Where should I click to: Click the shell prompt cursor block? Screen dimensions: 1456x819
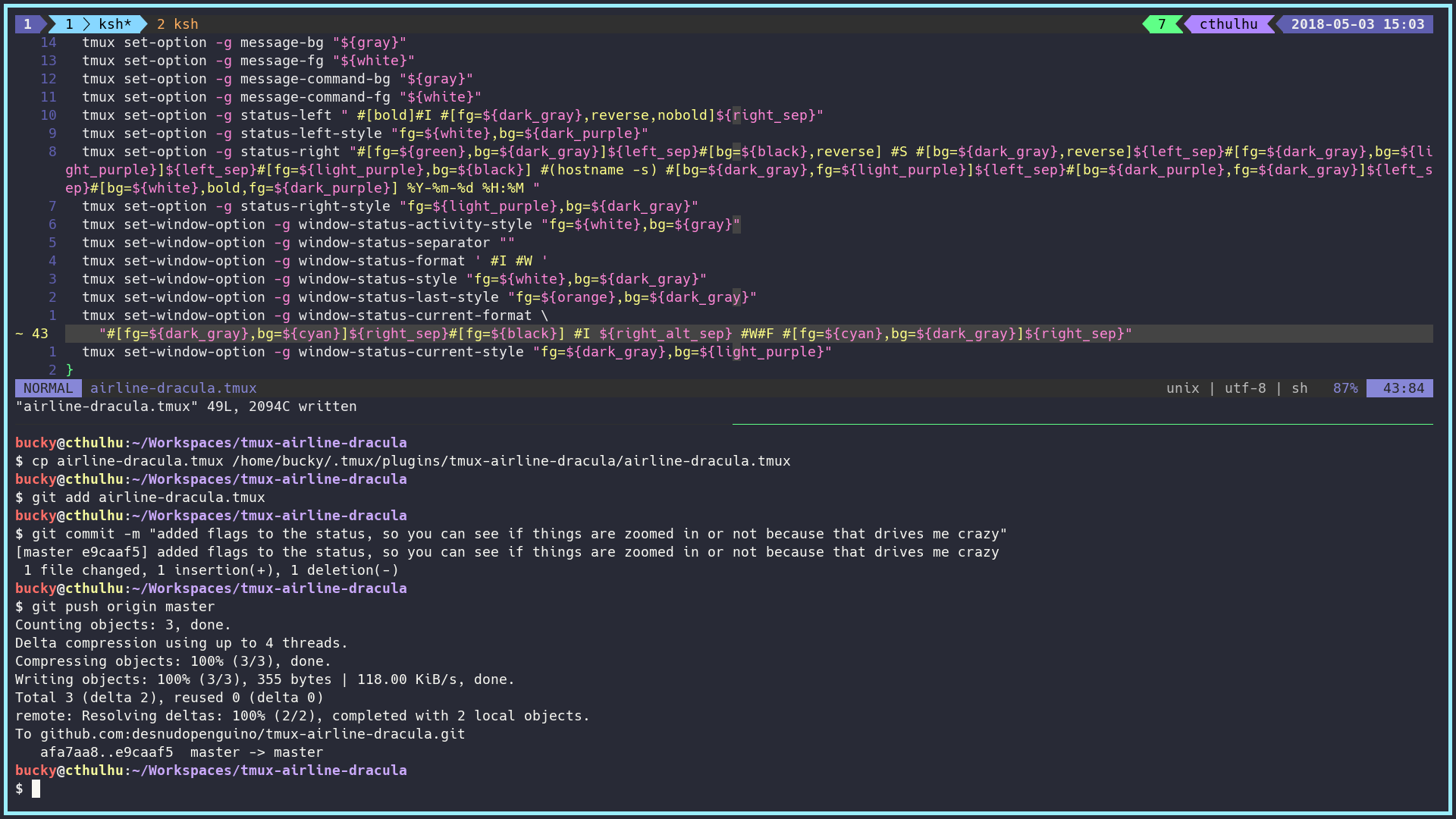(x=36, y=789)
